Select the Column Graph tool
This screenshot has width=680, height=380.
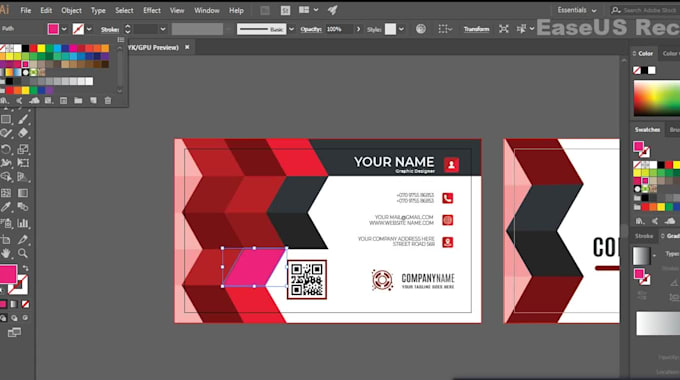pyautogui.click(x=23, y=223)
